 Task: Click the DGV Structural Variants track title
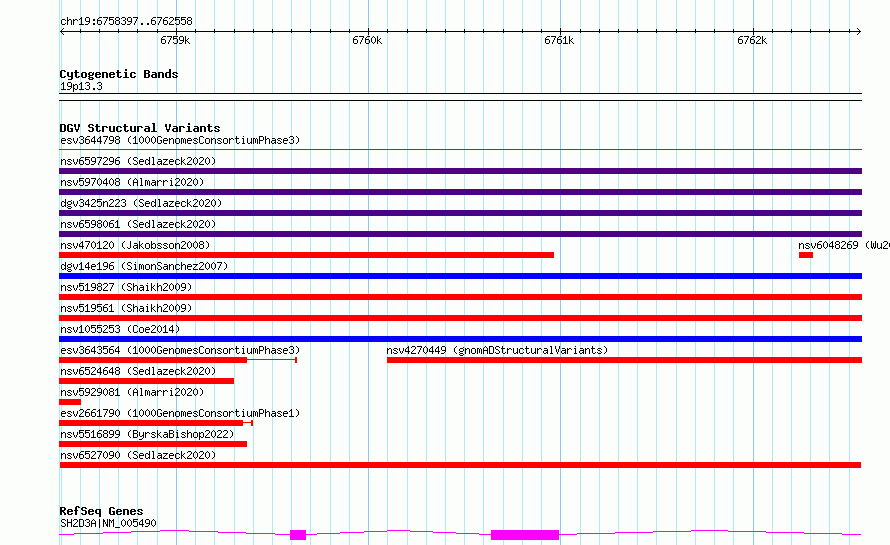(140, 128)
